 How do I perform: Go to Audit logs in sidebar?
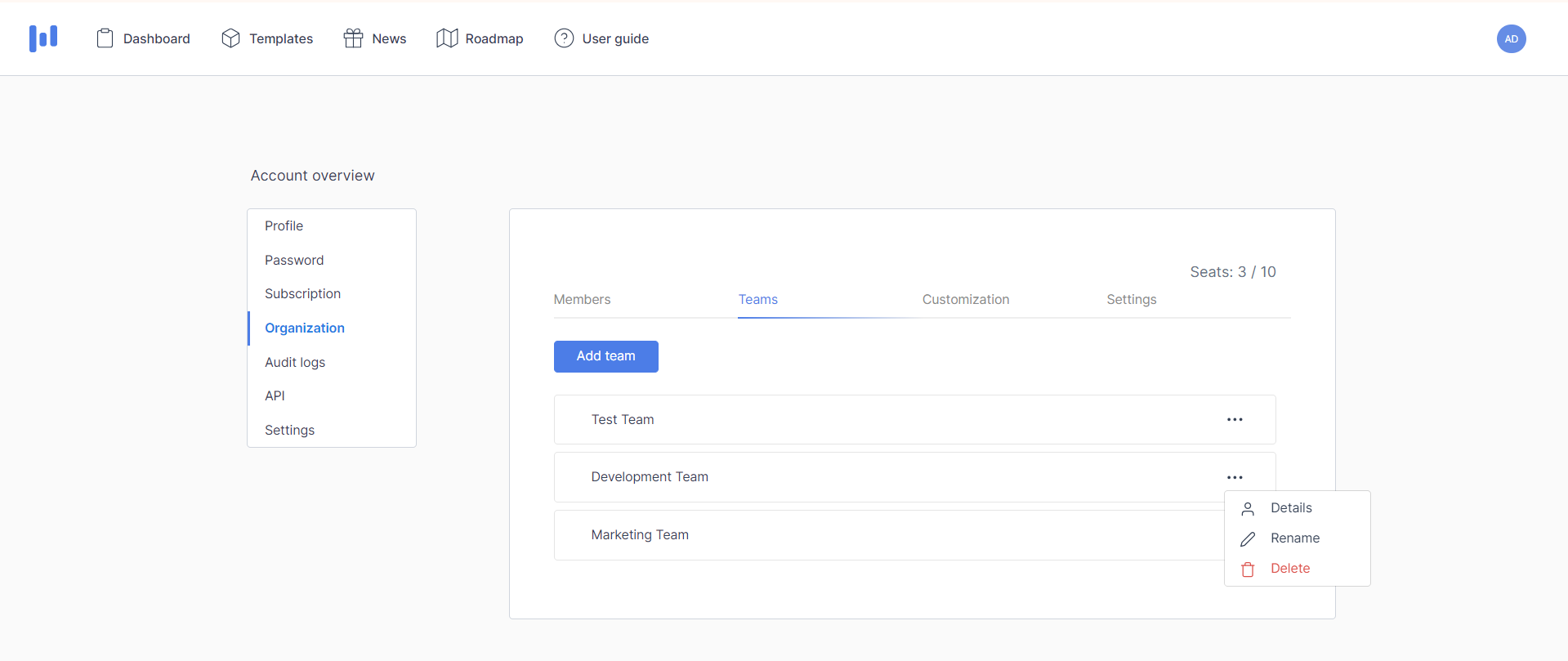[x=295, y=363]
